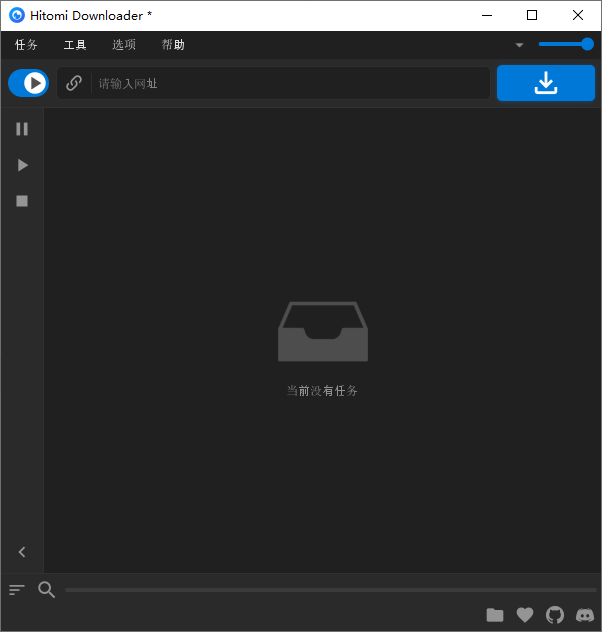Click the stop square icon in sidebar
This screenshot has width=602, height=632.
22,201
